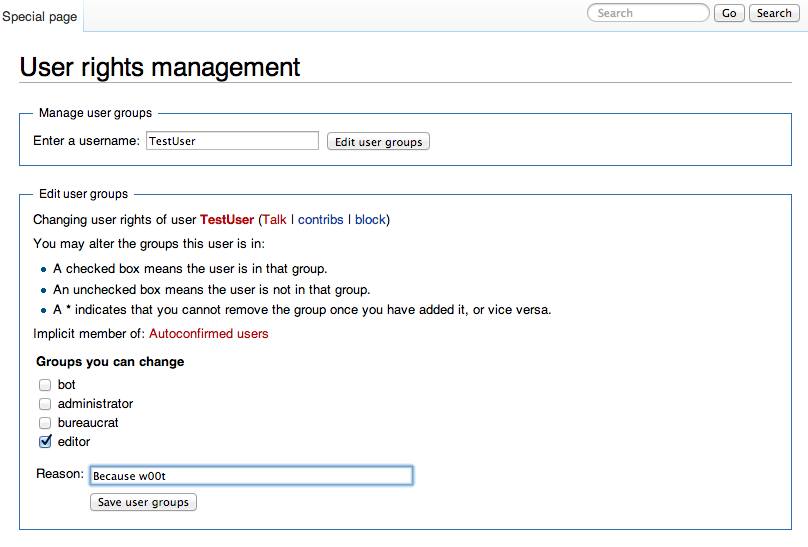Click the username field containing TestUser

point(232,141)
